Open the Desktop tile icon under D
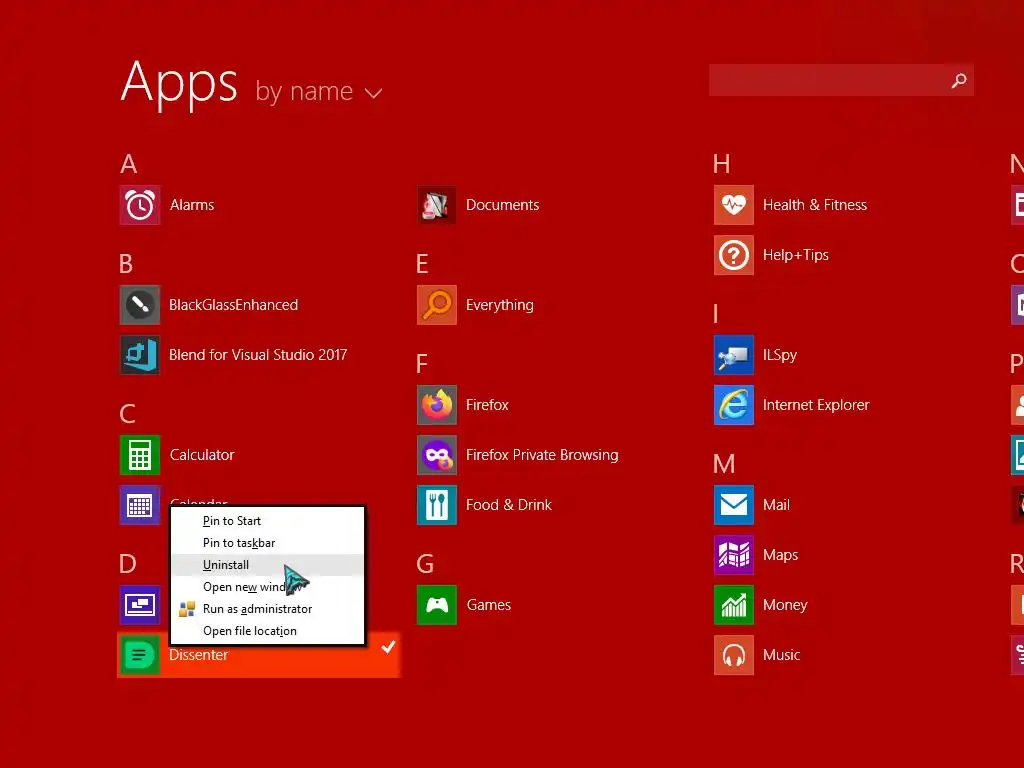Viewport: 1024px width, 768px height. (x=140, y=605)
